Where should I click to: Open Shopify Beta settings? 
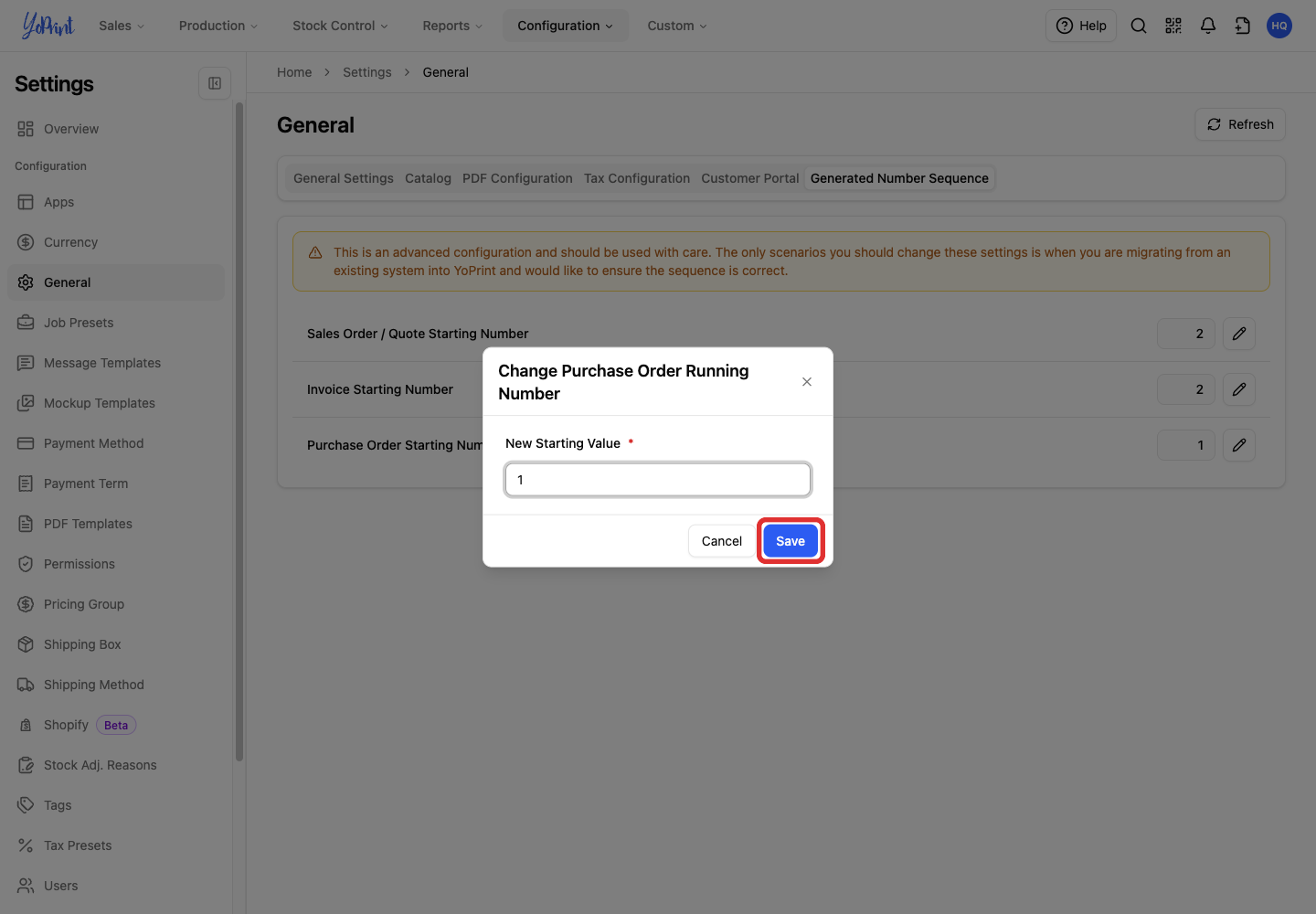pos(116,725)
